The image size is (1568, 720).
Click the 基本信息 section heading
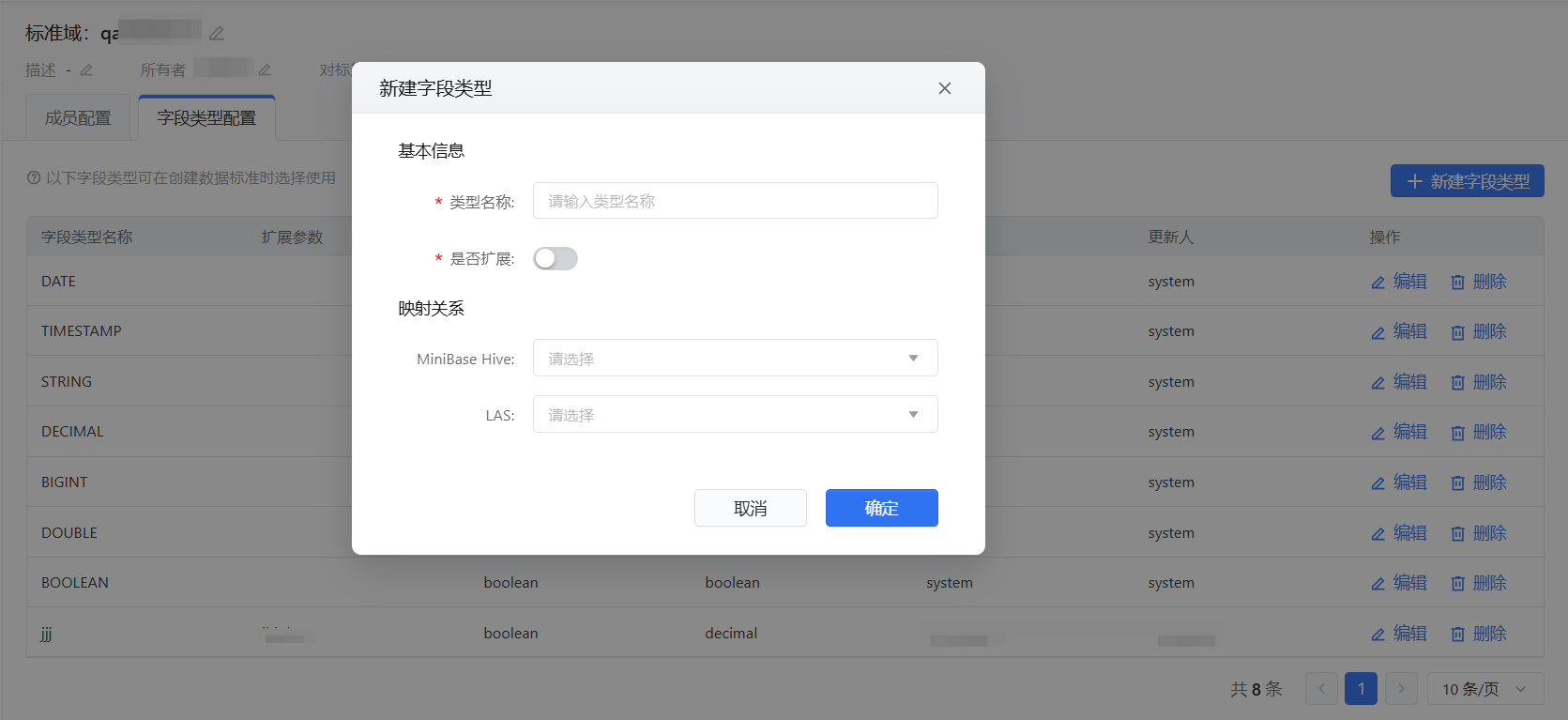[x=431, y=151]
